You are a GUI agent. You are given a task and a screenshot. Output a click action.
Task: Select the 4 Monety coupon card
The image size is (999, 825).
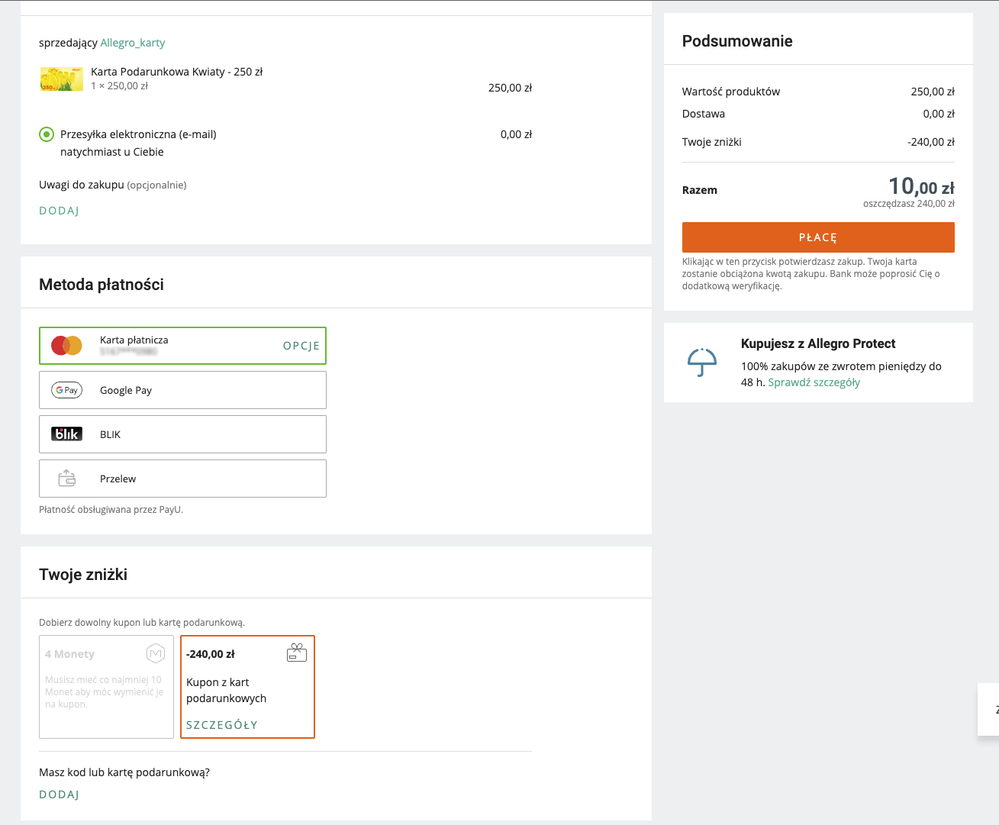coord(106,687)
